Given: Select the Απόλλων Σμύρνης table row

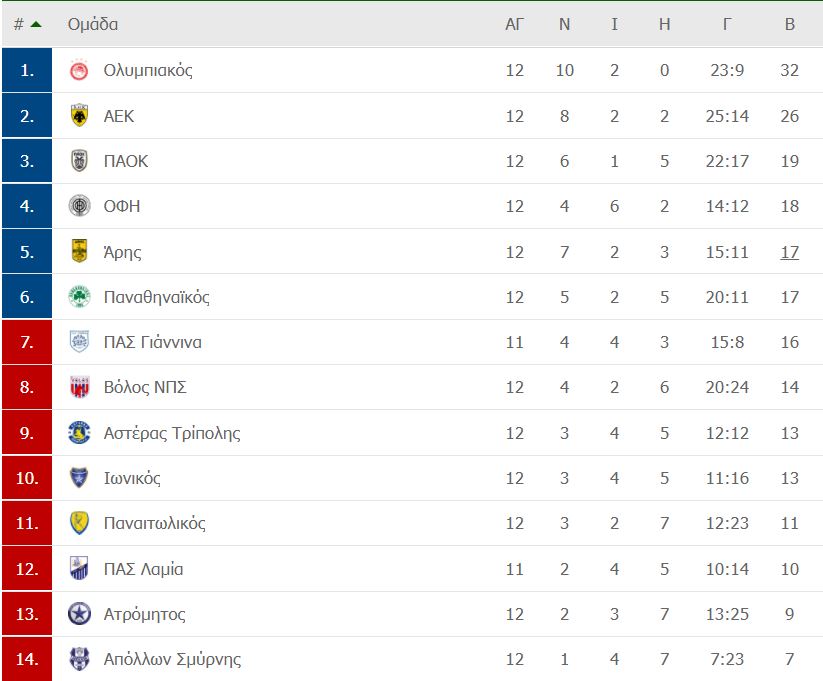Looking at the screenshot, I should pyautogui.click(x=413, y=659).
